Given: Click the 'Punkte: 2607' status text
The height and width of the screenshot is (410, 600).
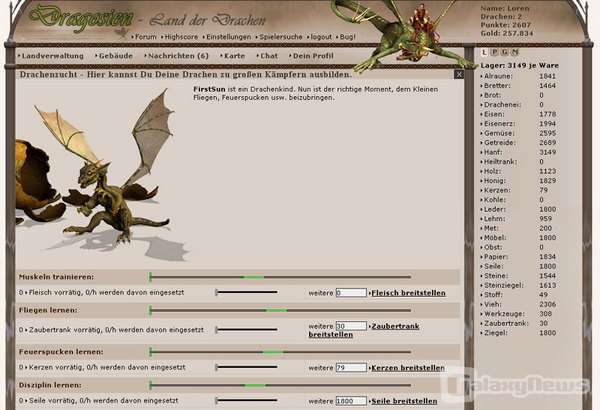Looking at the screenshot, I should pos(506,25).
